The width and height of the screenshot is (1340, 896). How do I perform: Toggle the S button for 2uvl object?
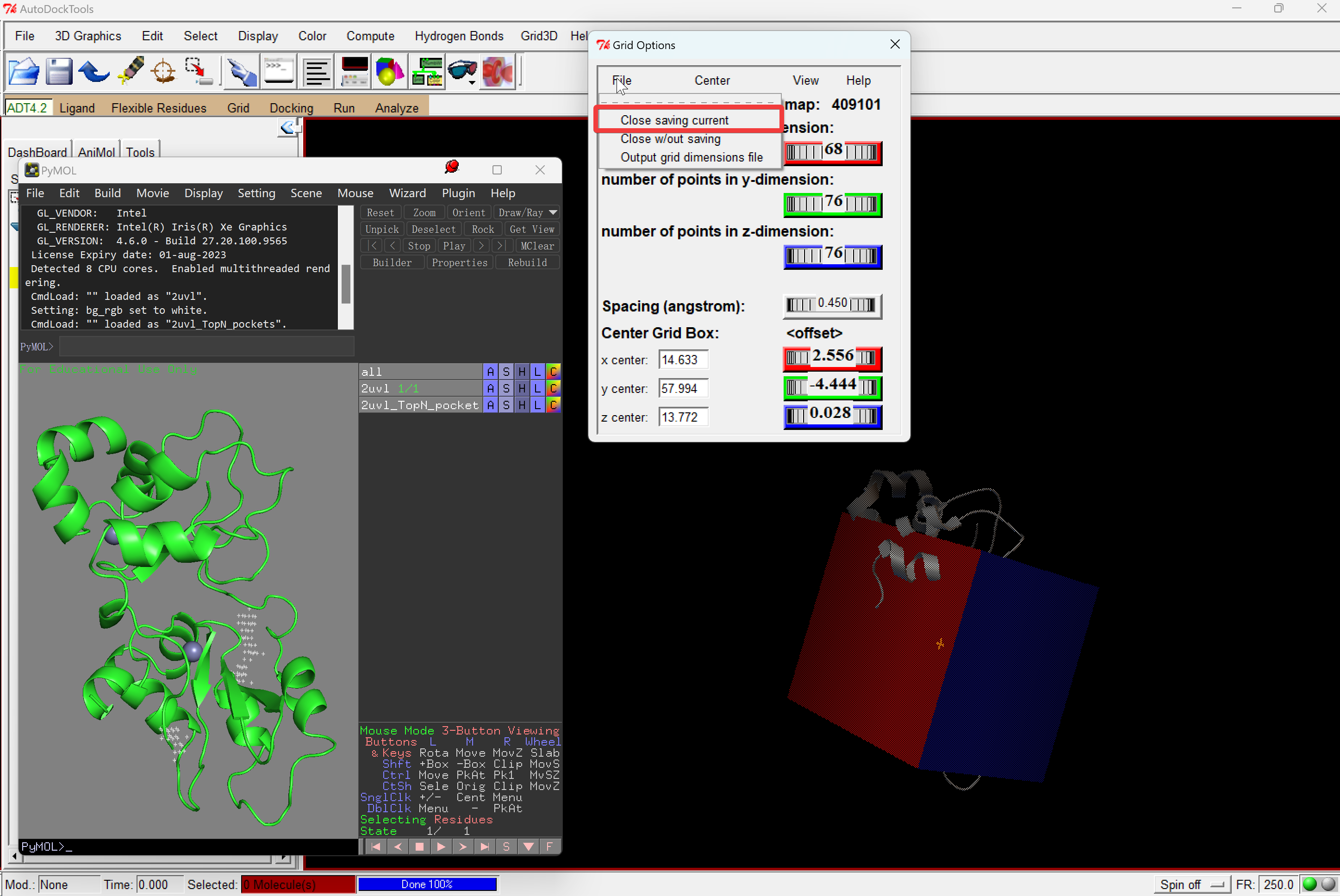point(506,389)
